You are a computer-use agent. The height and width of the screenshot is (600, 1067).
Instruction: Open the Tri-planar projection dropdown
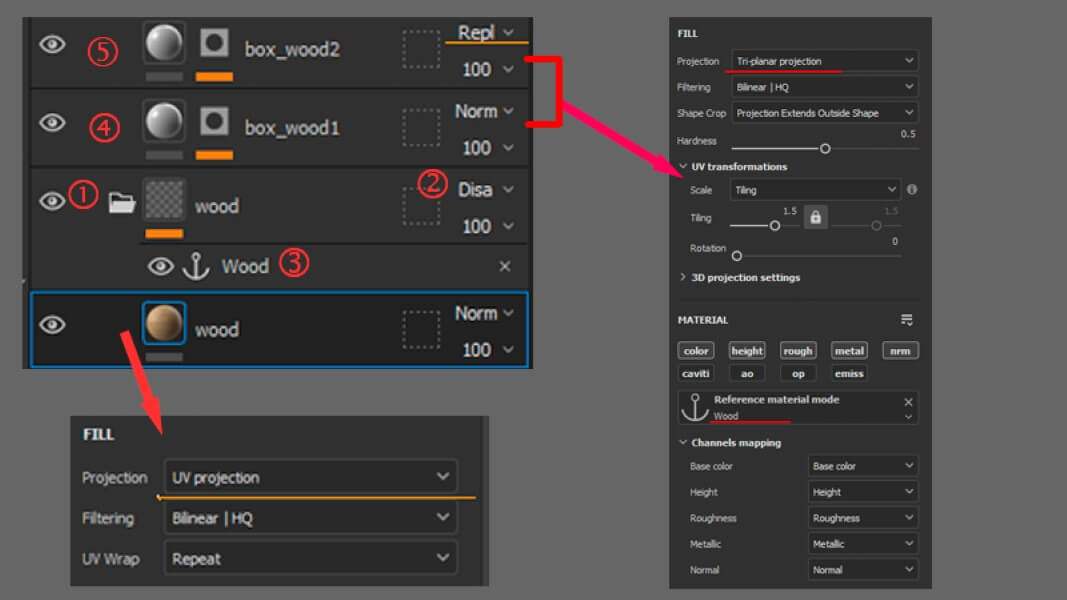click(x=824, y=61)
